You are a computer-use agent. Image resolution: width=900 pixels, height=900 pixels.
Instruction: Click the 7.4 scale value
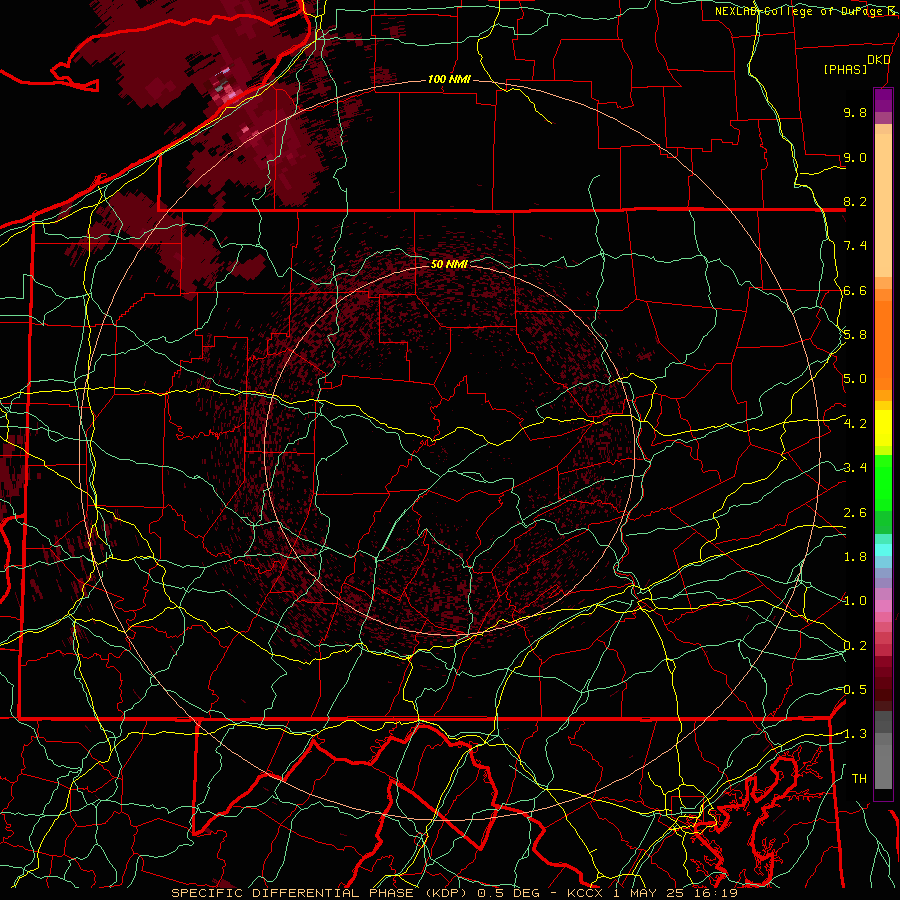tap(855, 246)
